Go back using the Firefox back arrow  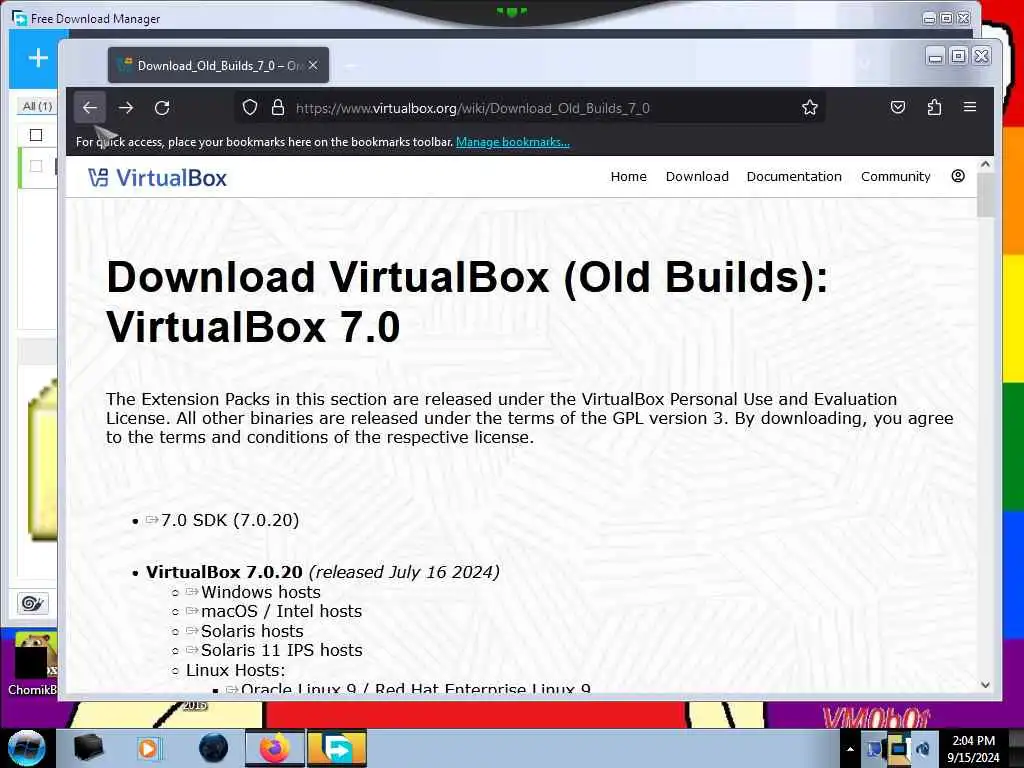(x=90, y=108)
